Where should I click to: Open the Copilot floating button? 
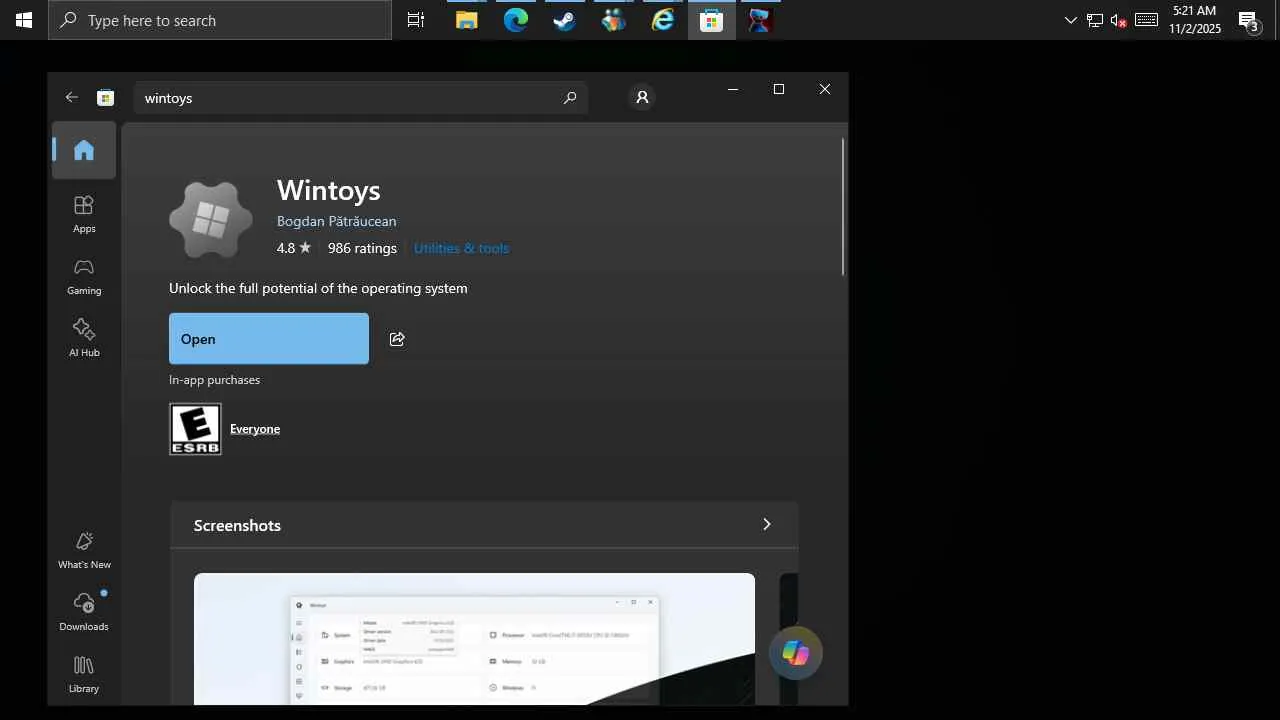pyautogui.click(x=796, y=653)
